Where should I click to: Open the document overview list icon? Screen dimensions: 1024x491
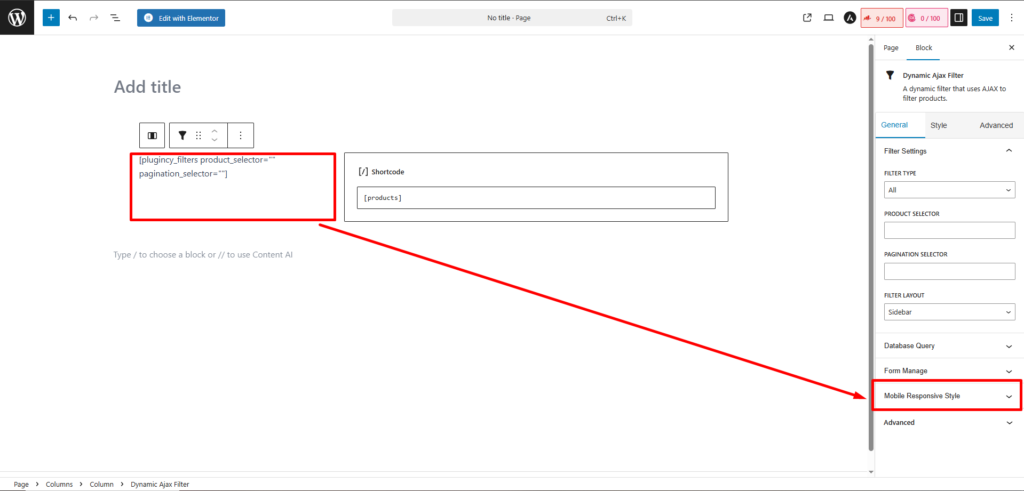tap(115, 18)
